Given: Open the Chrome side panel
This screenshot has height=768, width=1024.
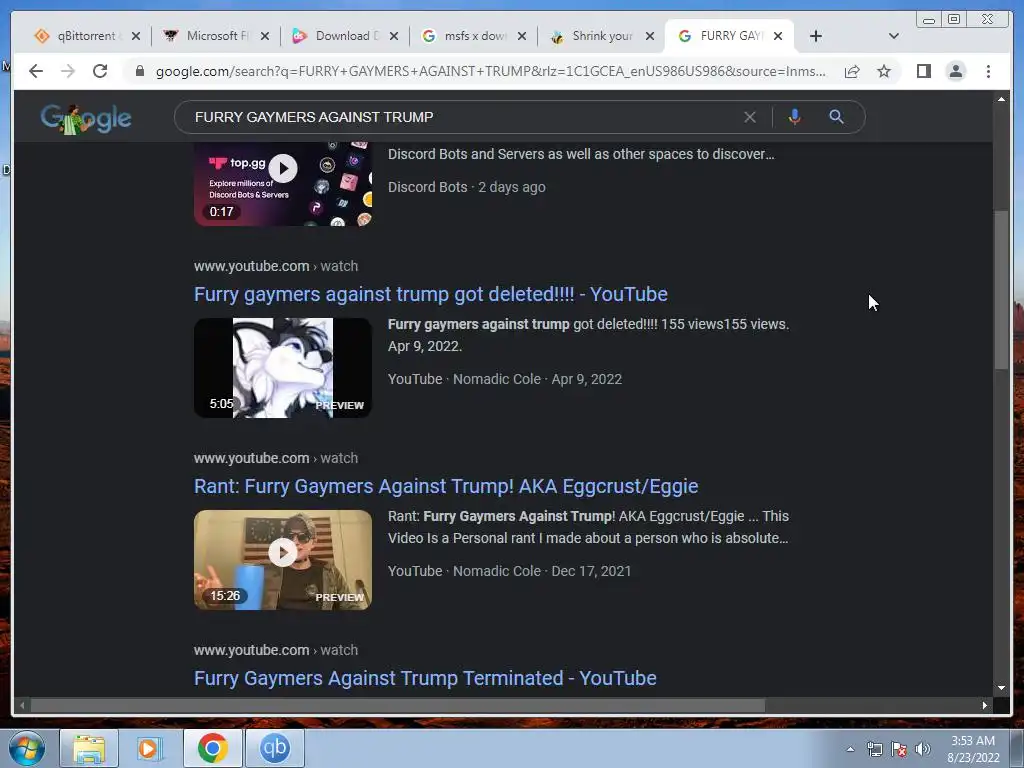Looking at the screenshot, I should pos(923,71).
